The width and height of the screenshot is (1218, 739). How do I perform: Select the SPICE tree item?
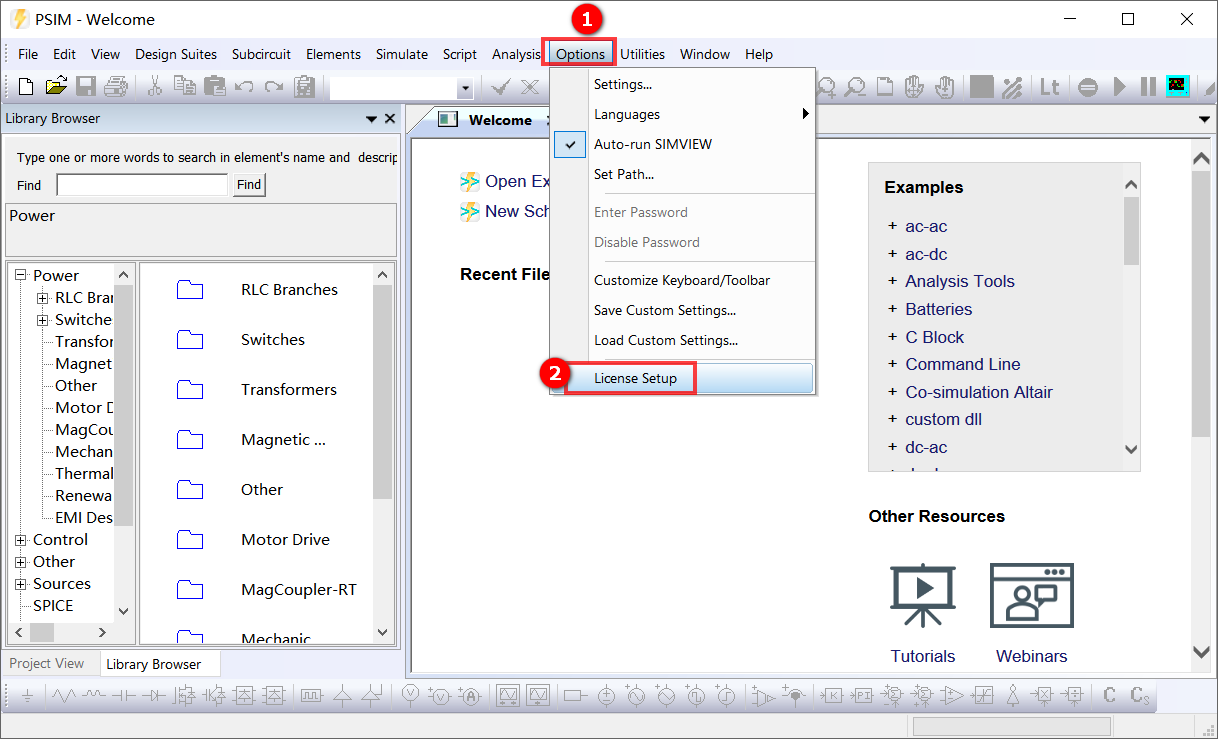pyautogui.click(x=53, y=606)
